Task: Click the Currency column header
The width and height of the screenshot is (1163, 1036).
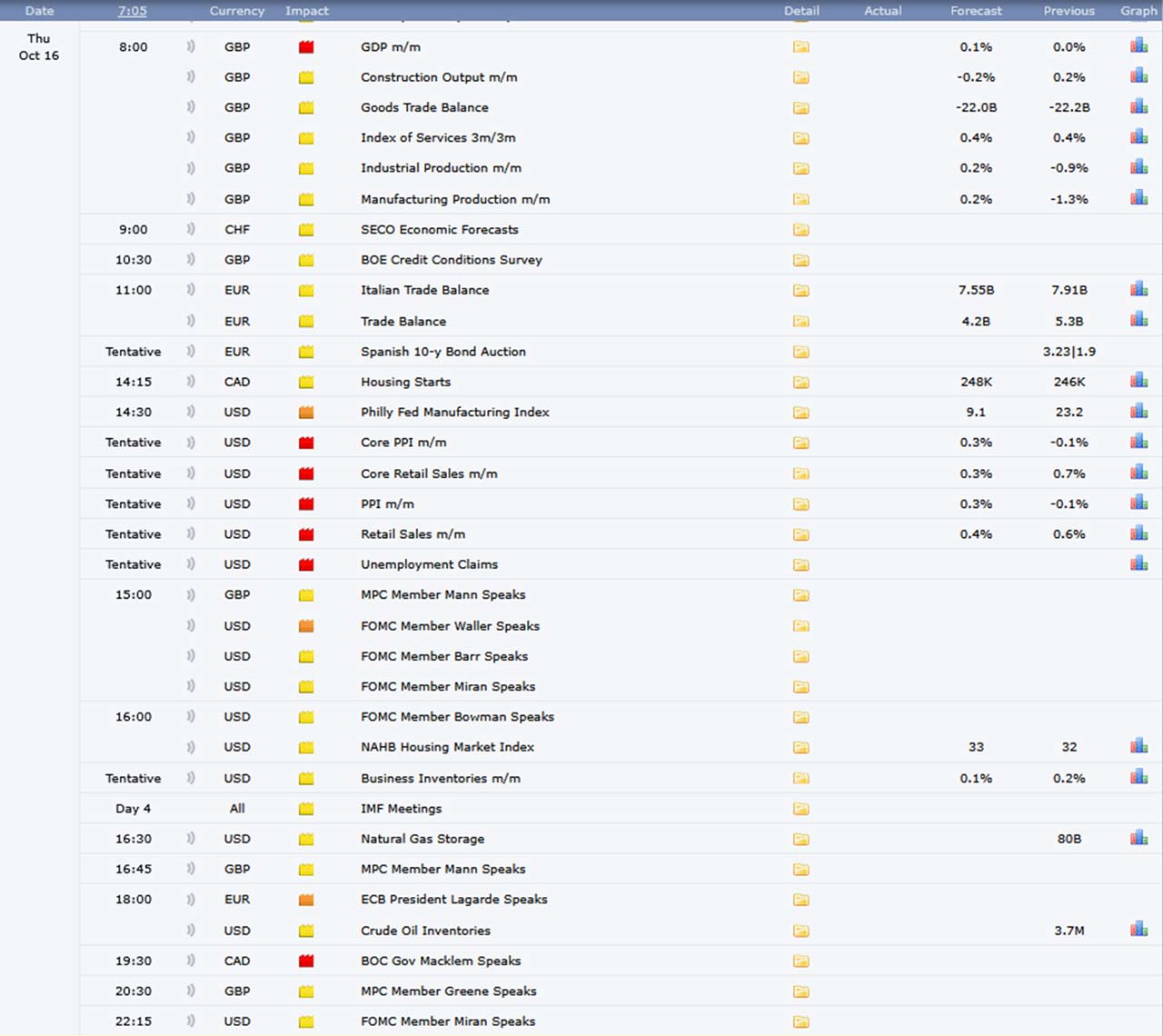Action: pos(236,11)
